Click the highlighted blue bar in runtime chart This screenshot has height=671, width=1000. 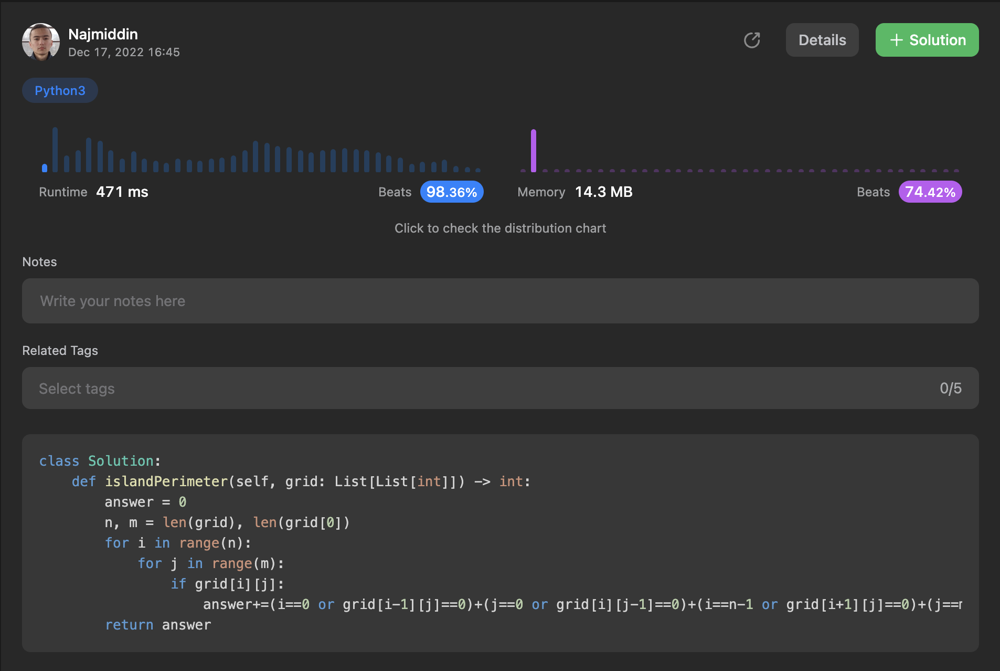click(x=45, y=168)
